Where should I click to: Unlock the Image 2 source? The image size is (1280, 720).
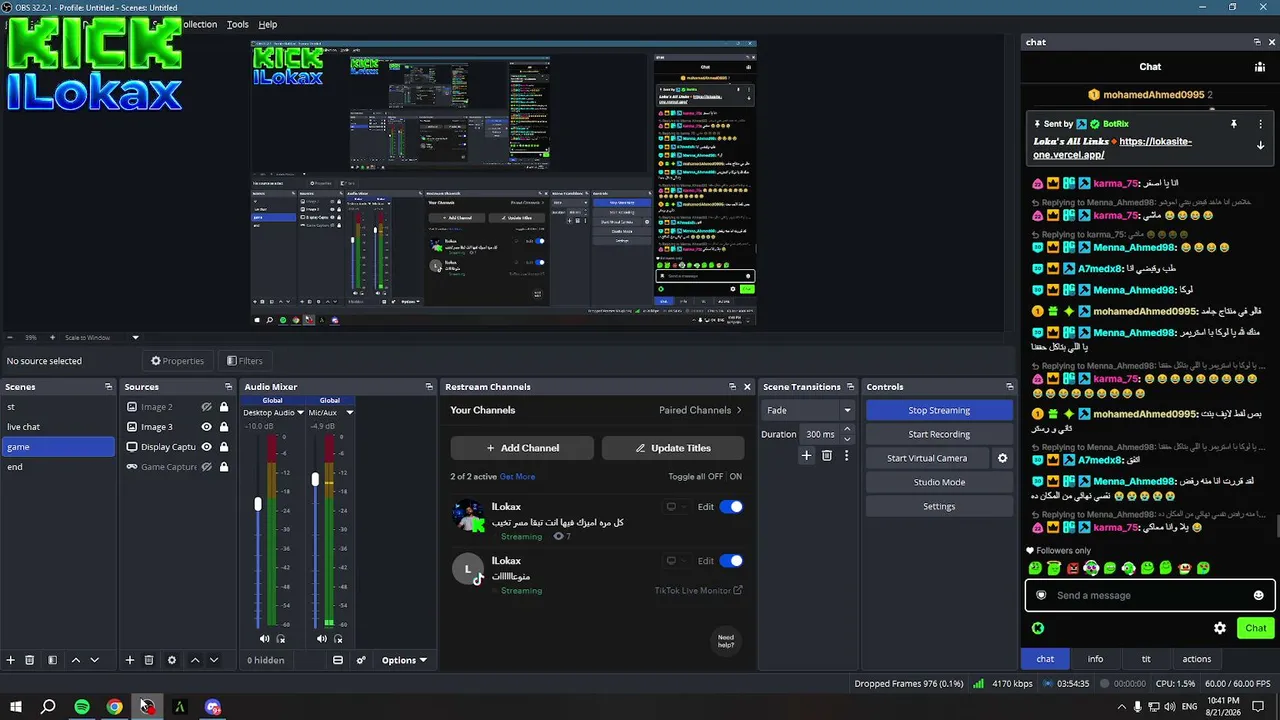(x=224, y=407)
